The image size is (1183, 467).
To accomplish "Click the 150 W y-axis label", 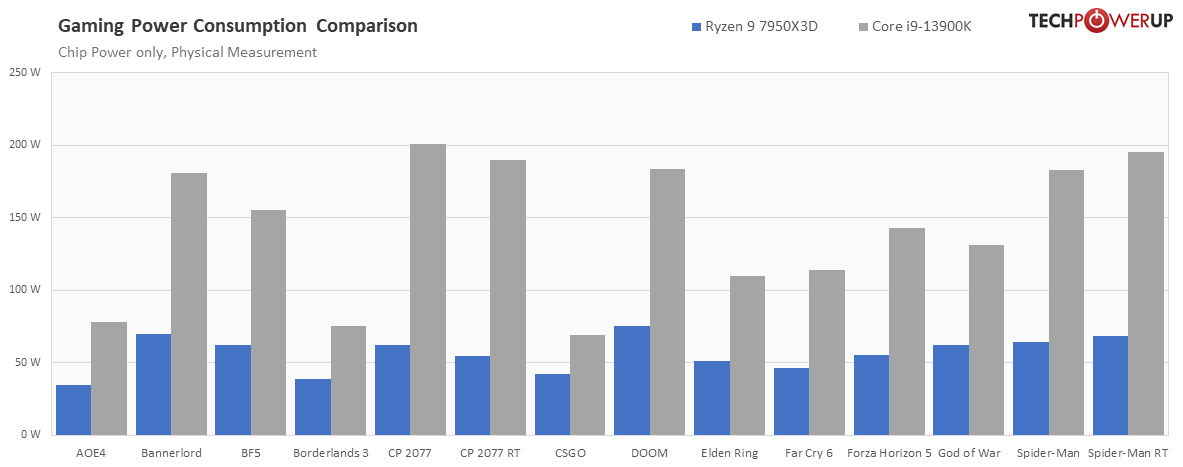I will [x=25, y=218].
